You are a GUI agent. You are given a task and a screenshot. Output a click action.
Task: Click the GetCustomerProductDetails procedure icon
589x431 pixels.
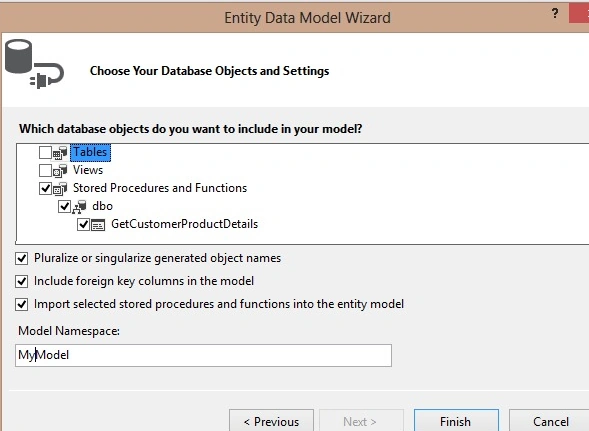98,225
